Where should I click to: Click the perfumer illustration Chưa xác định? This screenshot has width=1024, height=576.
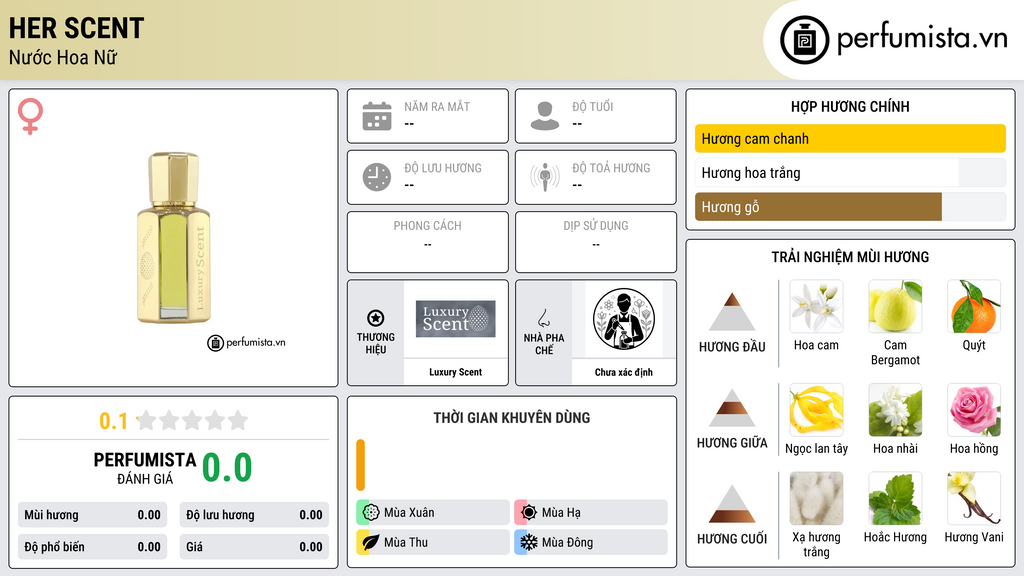(x=624, y=319)
